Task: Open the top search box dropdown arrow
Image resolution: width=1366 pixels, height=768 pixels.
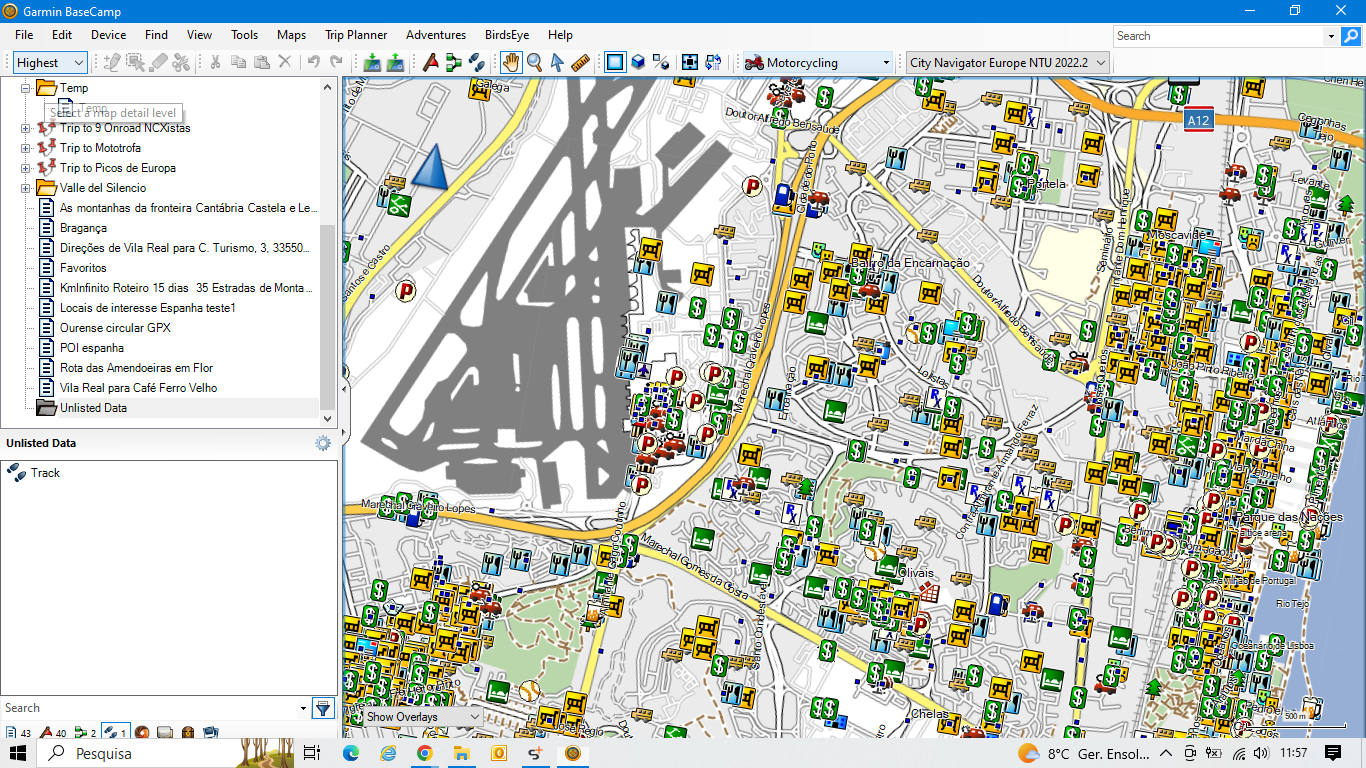Action: pyautogui.click(x=1330, y=36)
